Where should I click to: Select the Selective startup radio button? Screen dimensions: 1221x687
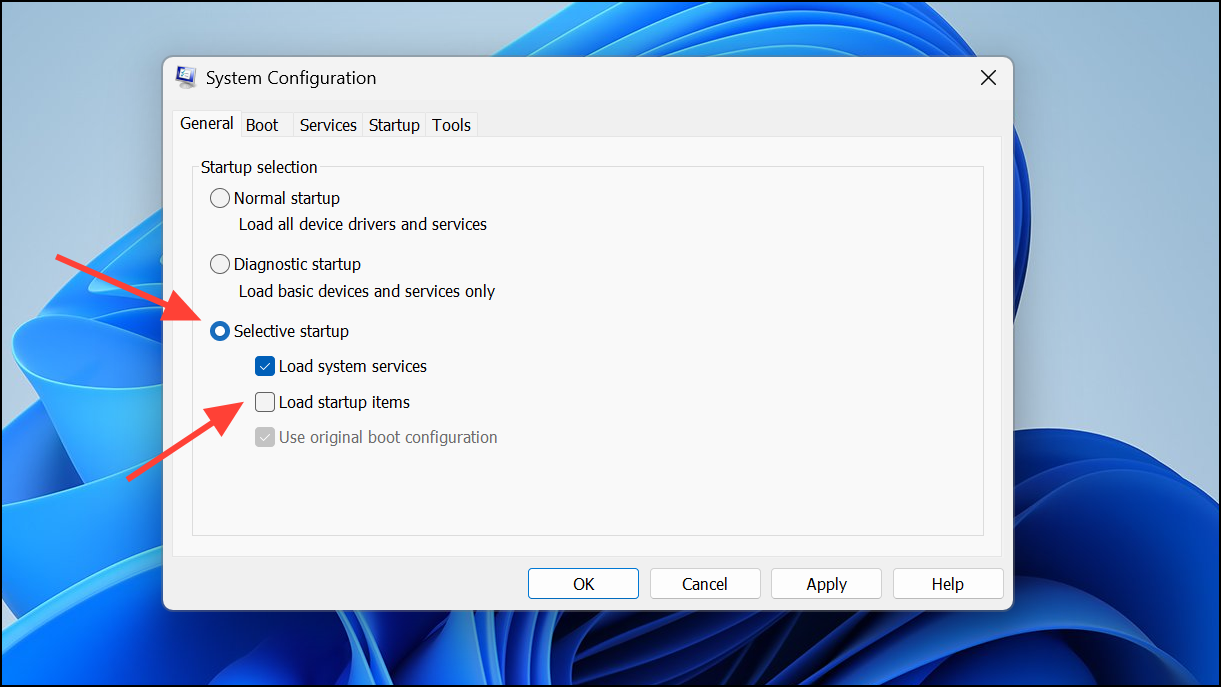click(220, 331)
